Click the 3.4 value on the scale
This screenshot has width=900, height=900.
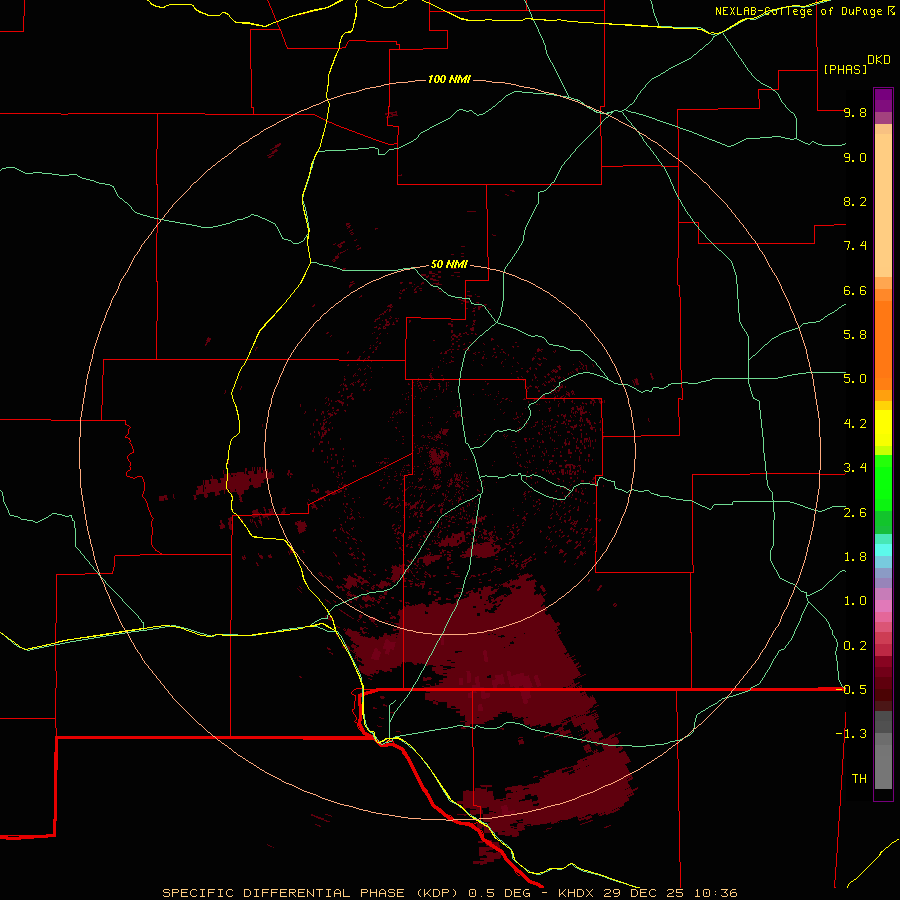pos(855,468)
